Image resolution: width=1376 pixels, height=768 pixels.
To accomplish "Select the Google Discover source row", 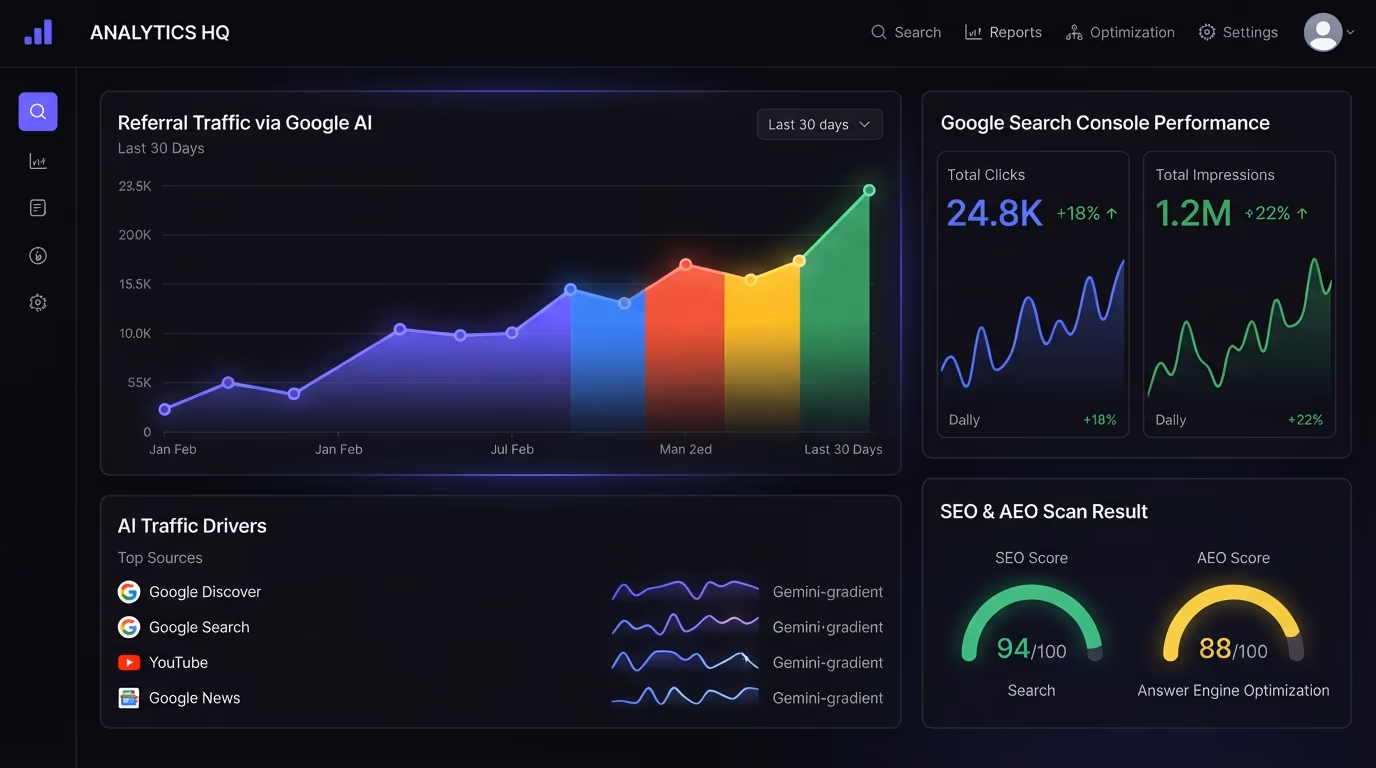I will [x=500, y=592].
